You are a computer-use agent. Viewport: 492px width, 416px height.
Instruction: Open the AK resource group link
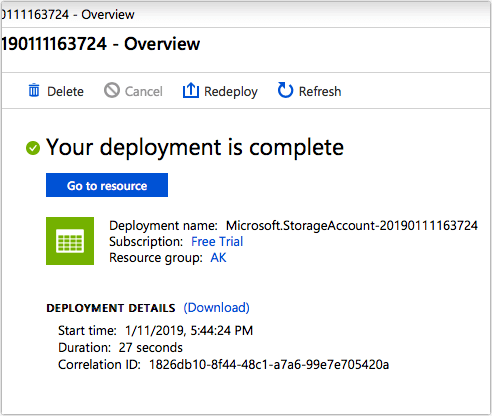(218, 258)
